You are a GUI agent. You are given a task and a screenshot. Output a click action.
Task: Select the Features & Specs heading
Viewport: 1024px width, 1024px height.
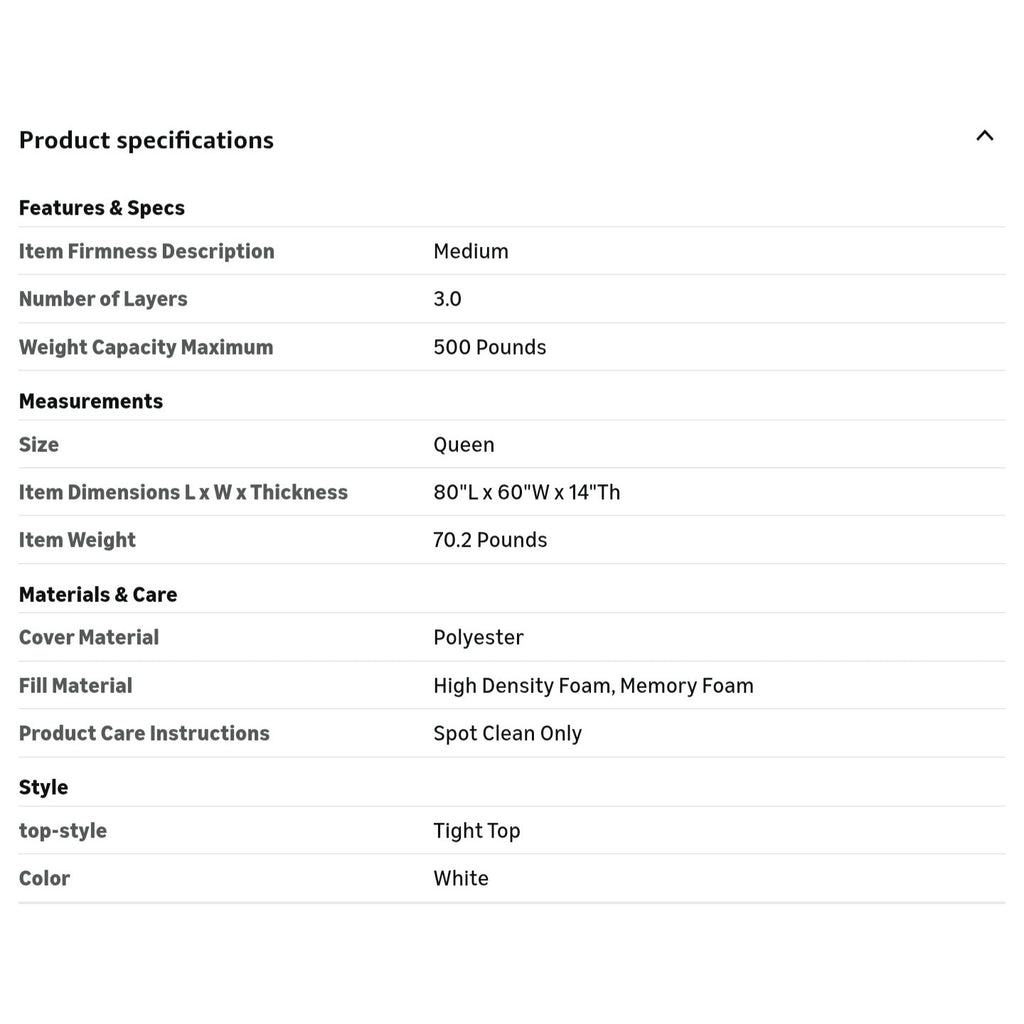click(x=102, y=208)
